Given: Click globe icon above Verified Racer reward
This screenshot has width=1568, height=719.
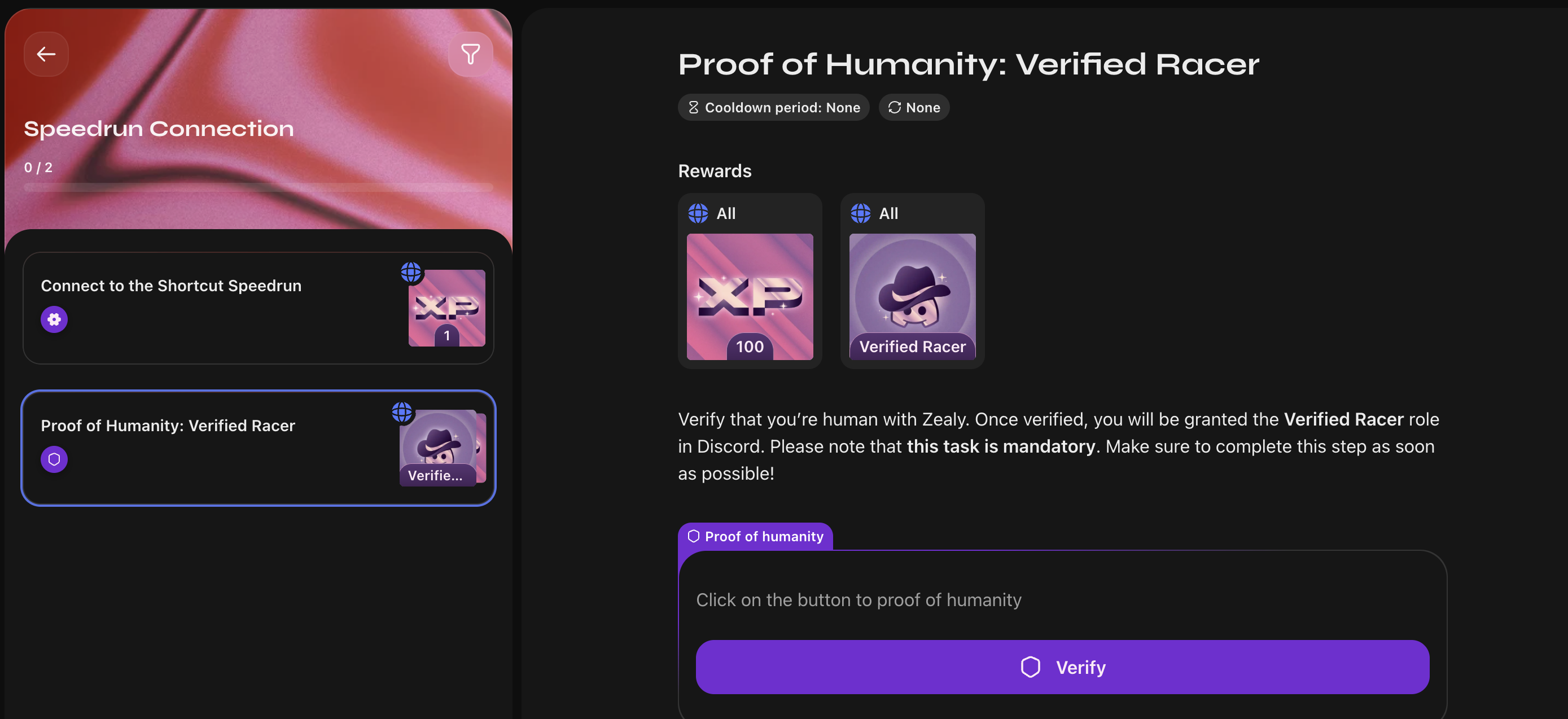Looking at the screenshot, I should click(861, 213).
